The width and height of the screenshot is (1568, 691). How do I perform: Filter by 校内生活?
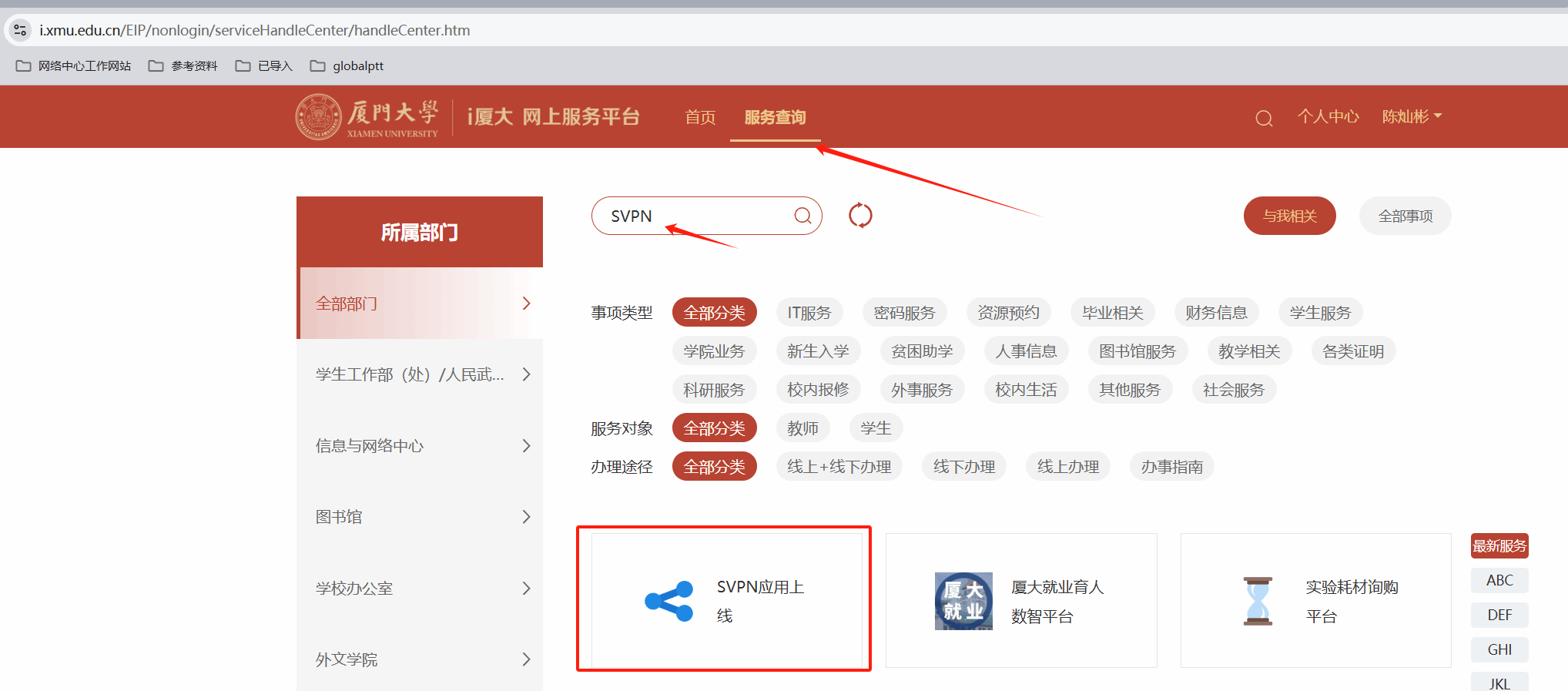[x=1027, y=390]
